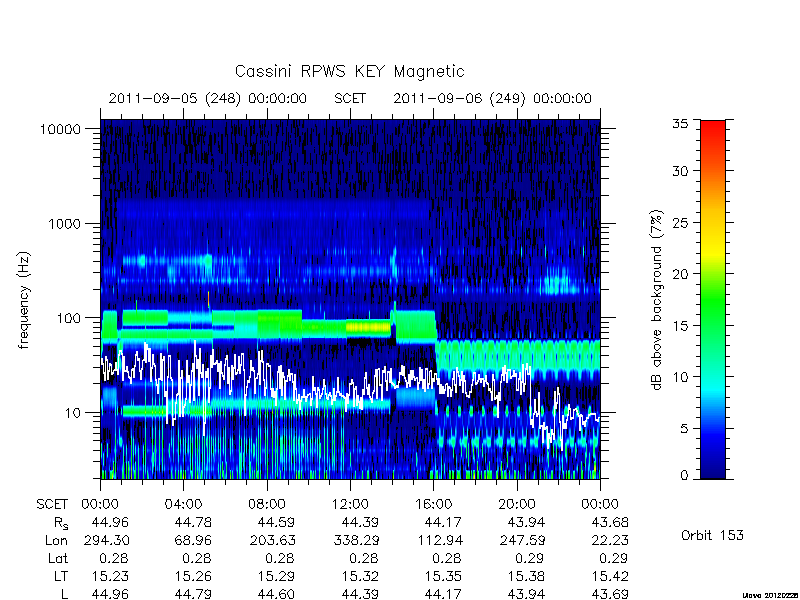Click the "SCET" label between the top dates
The width and height of the screenshot is (800, 600).
350,98
